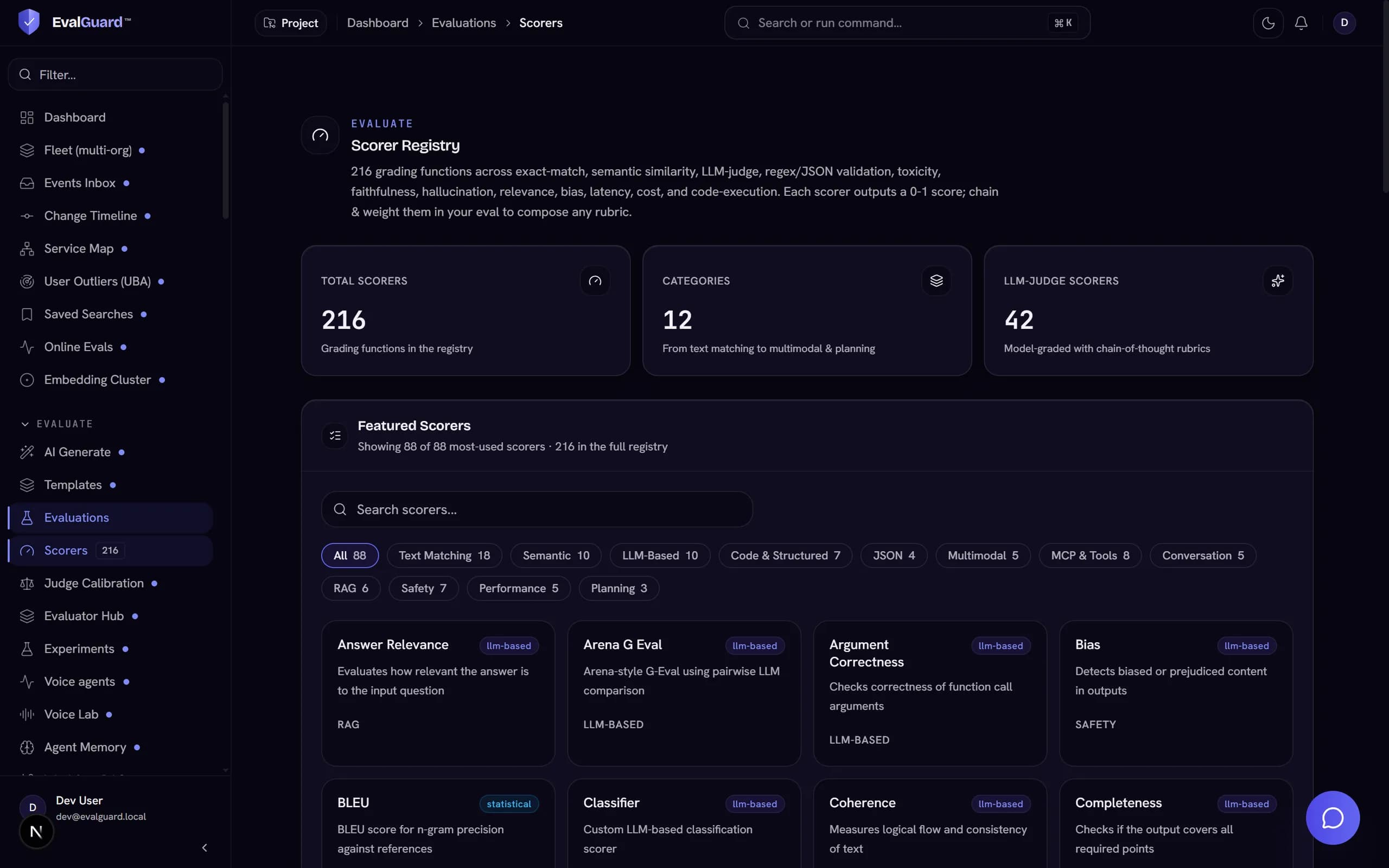Click the EvalGuard shield logo
The image size is (1389, 868).
coord(29,22)
